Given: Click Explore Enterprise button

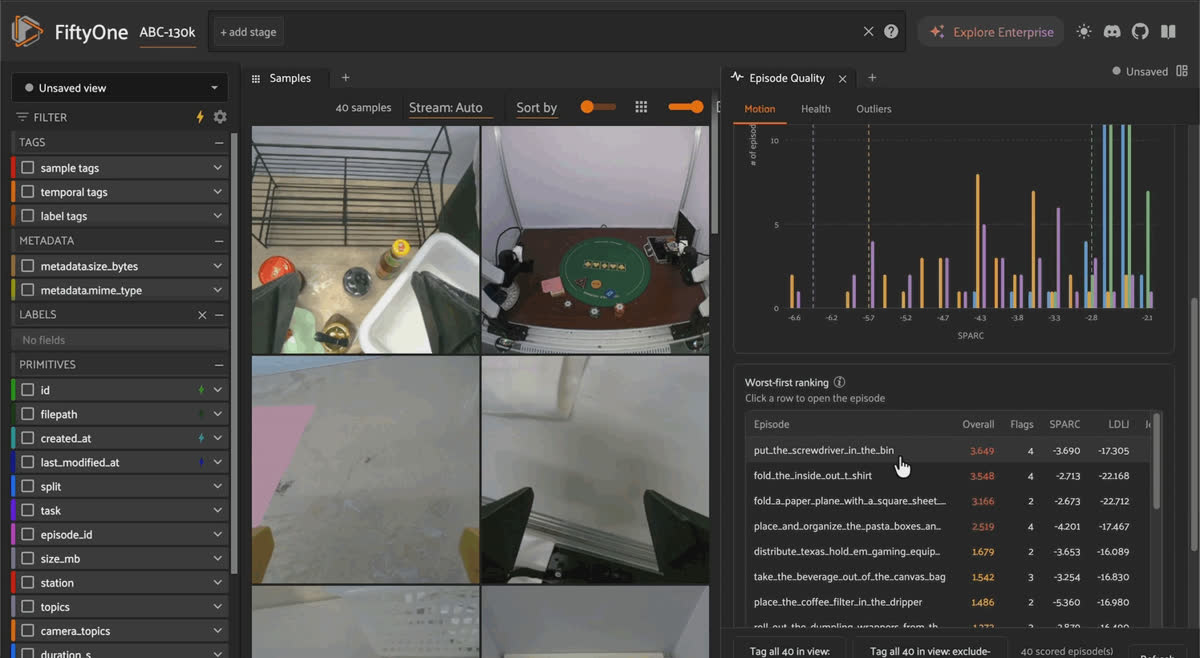Looking at the screenshot, I should (x=991, y=32).
